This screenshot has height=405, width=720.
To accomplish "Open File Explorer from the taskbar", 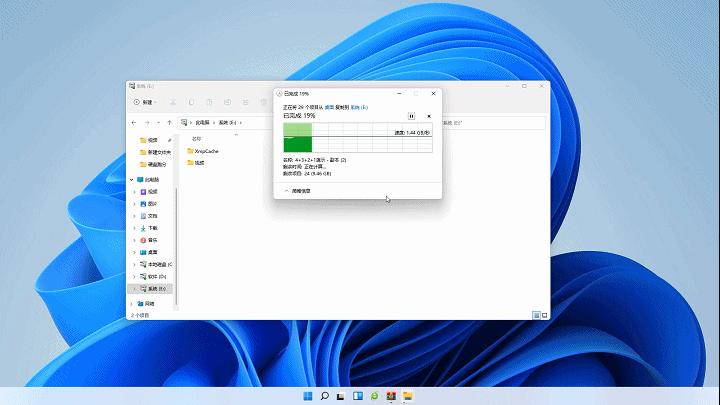I will coord(407,396).
